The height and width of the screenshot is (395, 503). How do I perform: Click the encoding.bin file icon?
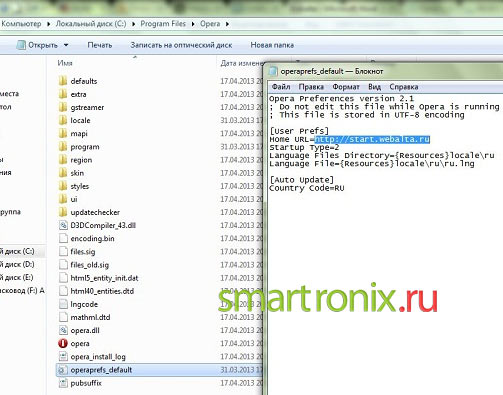[x=63, y=239]
